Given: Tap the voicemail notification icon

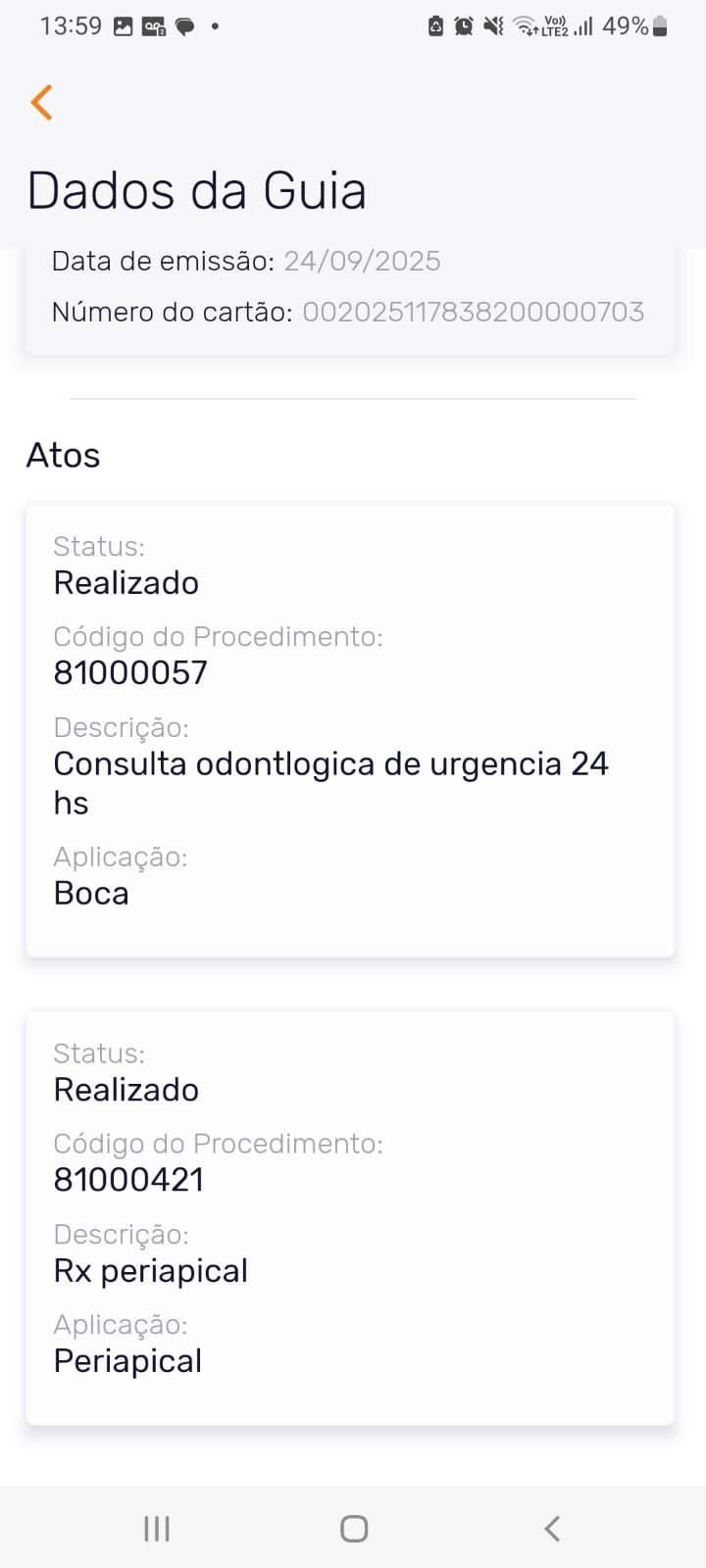Looking at the screenshot, I should (154, 26).
